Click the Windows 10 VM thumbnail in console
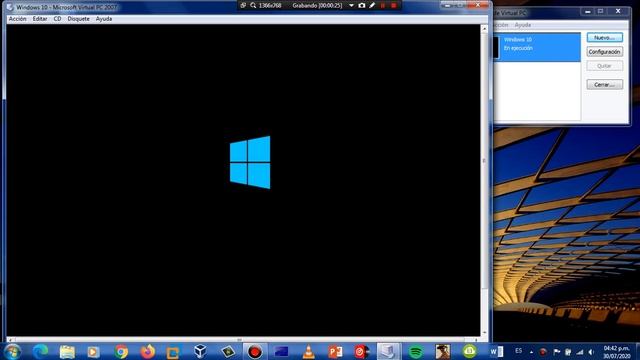 pos(497,47)
